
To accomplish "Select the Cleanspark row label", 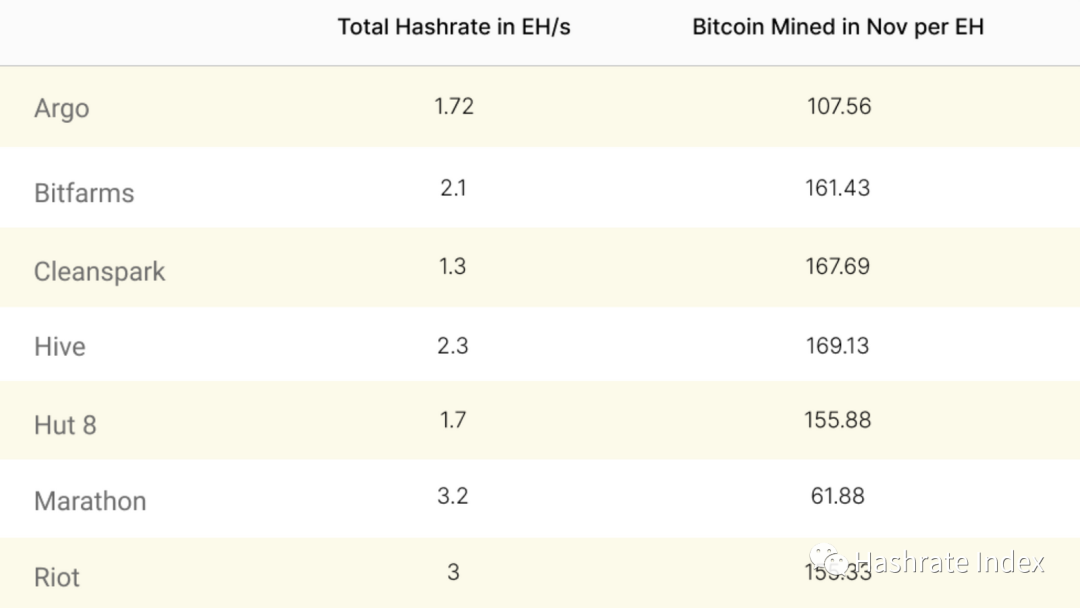I will (x=99, y=272).
